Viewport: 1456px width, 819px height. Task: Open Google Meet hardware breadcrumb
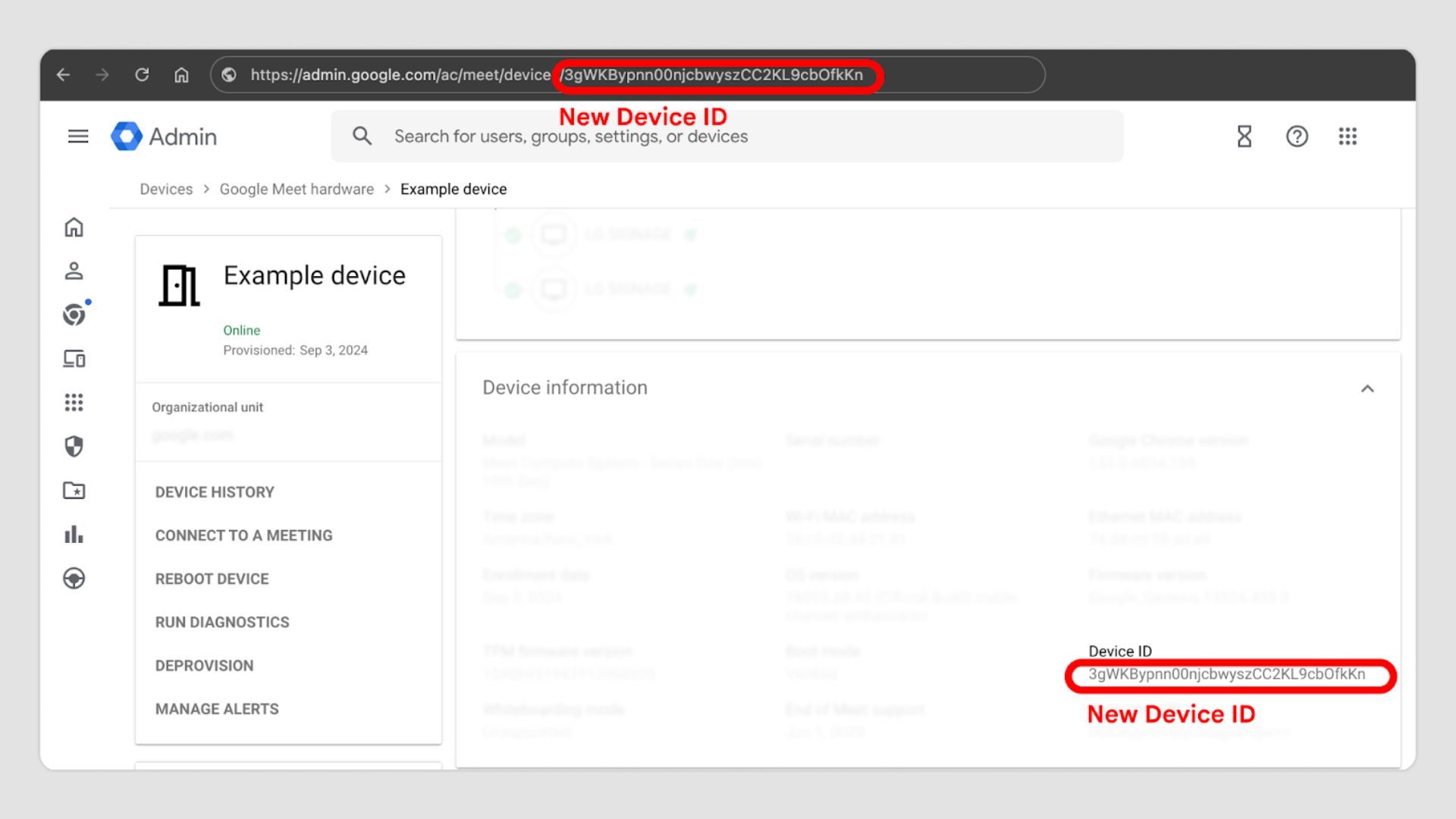pos(297,190)
